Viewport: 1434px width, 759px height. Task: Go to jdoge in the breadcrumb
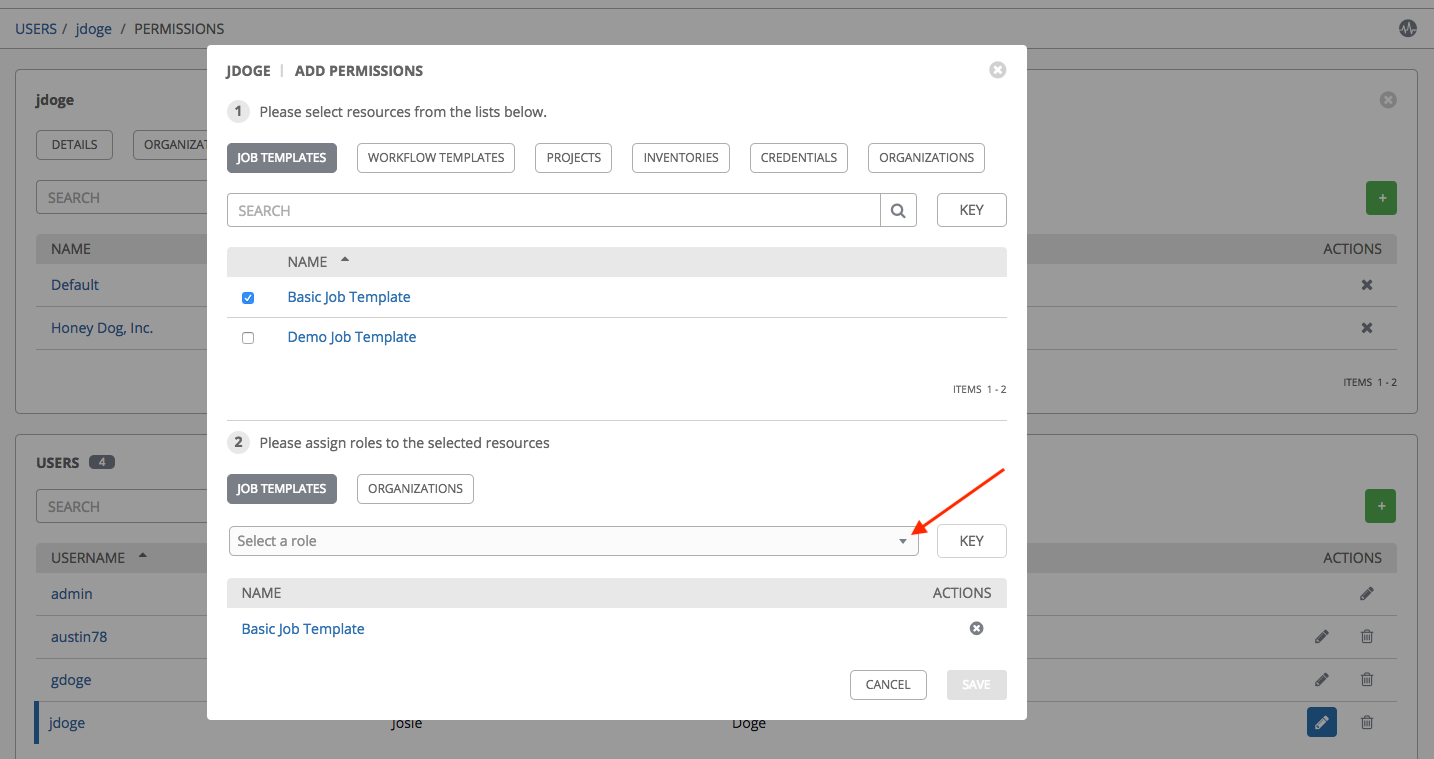point(94,29)
